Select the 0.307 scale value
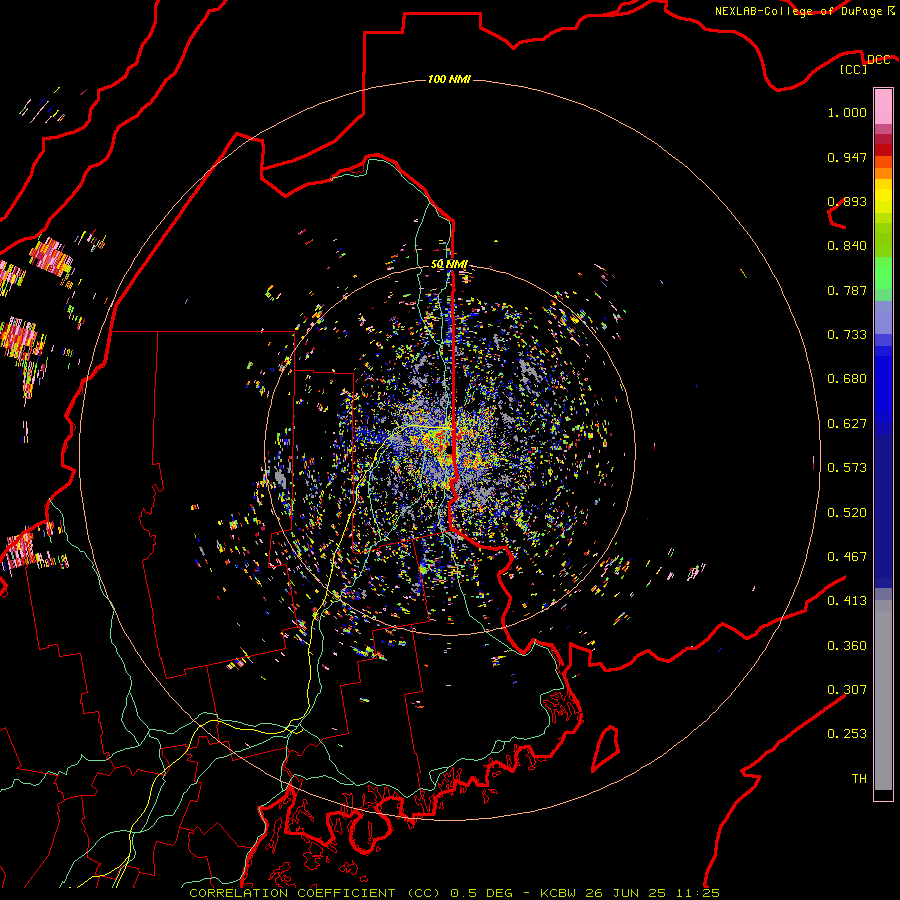This screenshot has width=900, height=900. pyautogui.click(x=847, y=690)
